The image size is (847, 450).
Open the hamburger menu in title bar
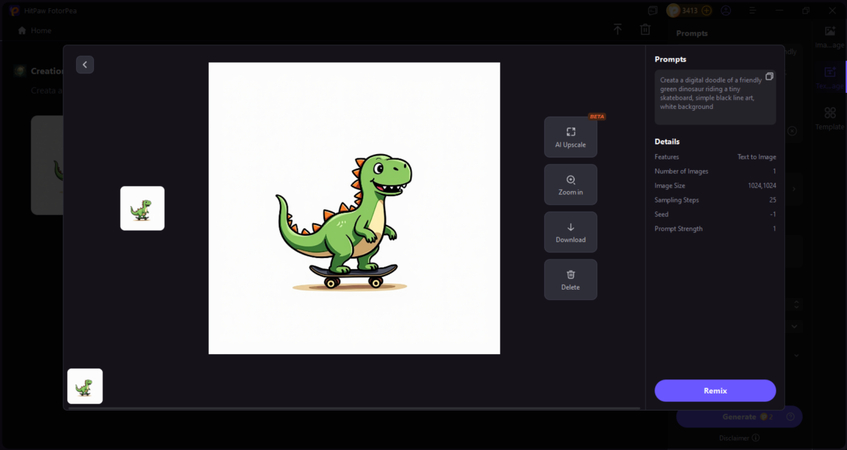[x=752, y=10]
